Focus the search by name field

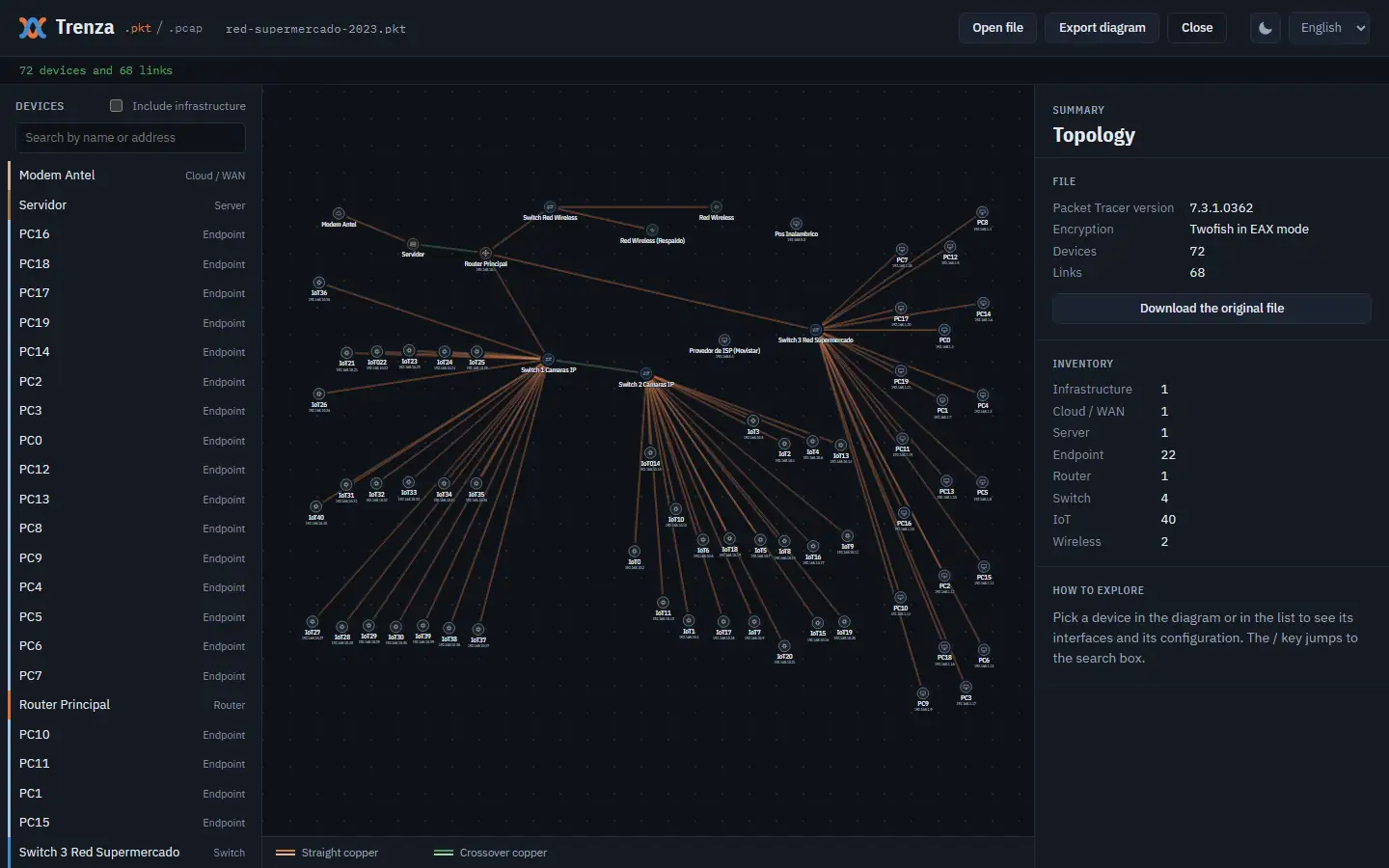tap(130, 138)
